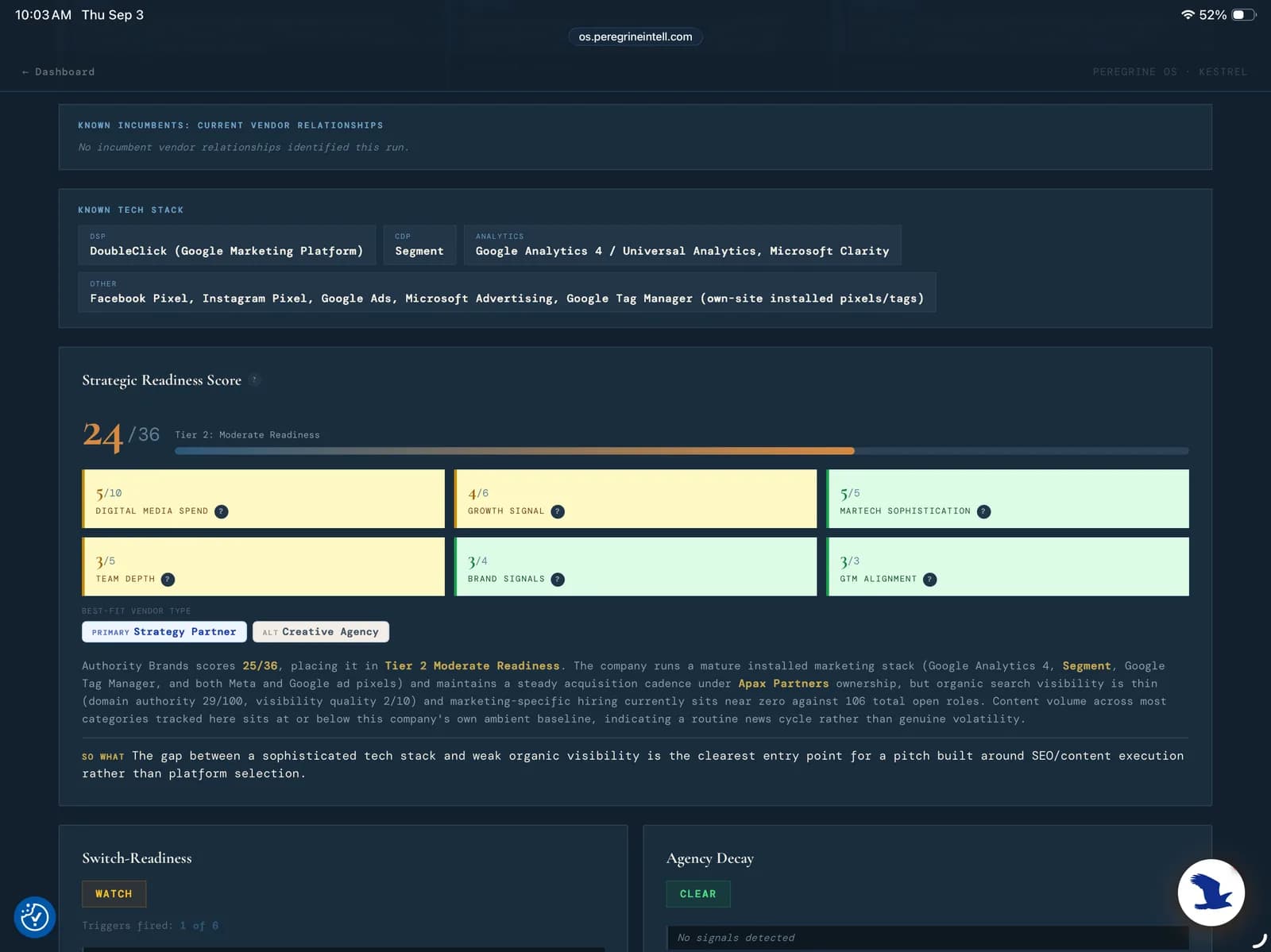Click the Brand Signals 3/4 card
The width and height of the screenshot is (1271, 952).
pos(635,567)
